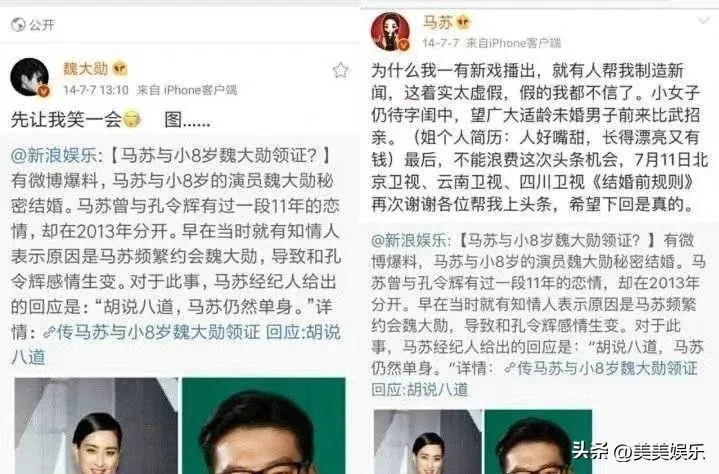
Task: Open the man-with-glasses photo in the left post
Action: [264, 426]
